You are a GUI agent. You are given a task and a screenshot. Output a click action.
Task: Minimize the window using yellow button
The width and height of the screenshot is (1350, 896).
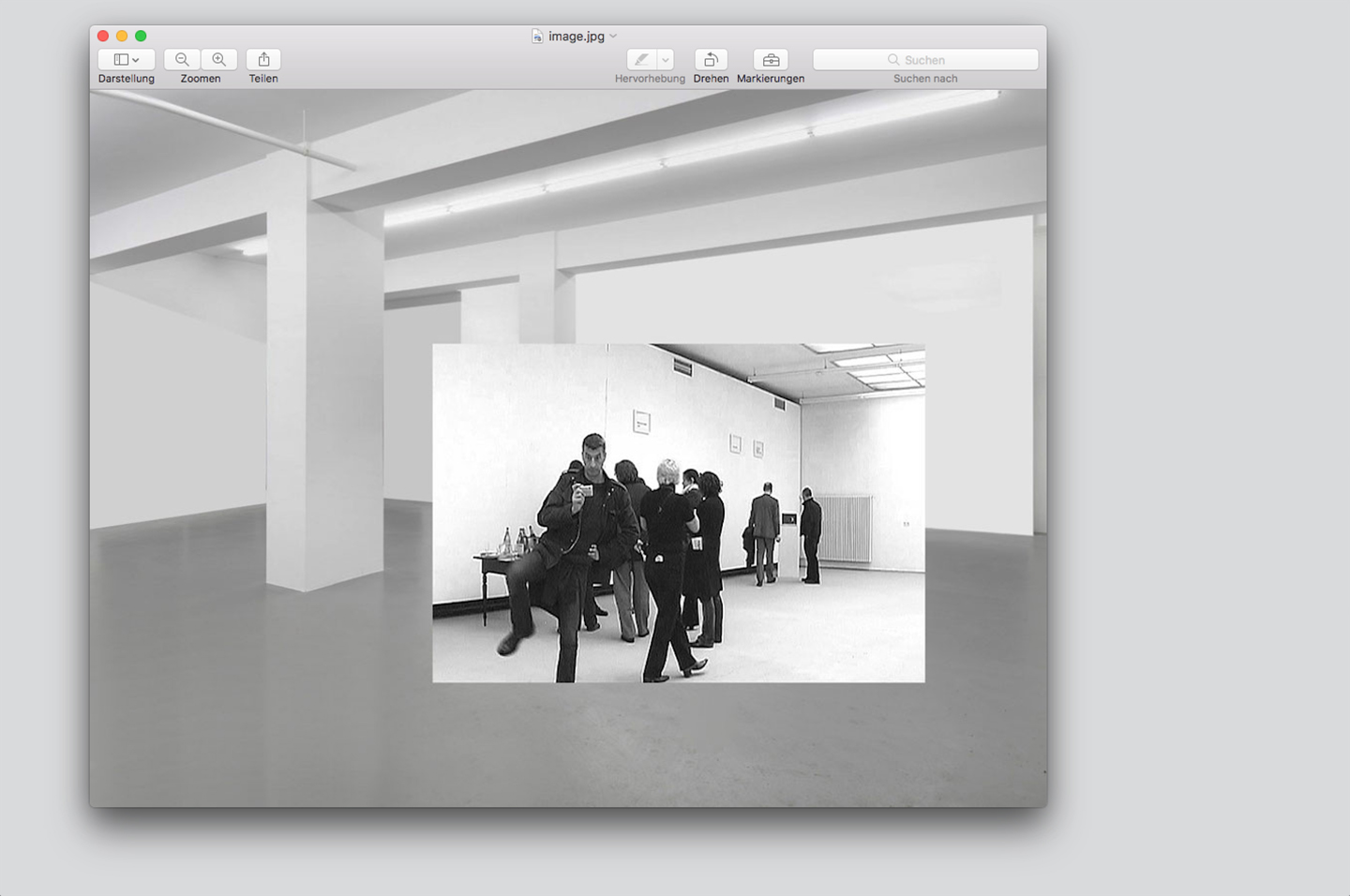click(x=122, y=36)
